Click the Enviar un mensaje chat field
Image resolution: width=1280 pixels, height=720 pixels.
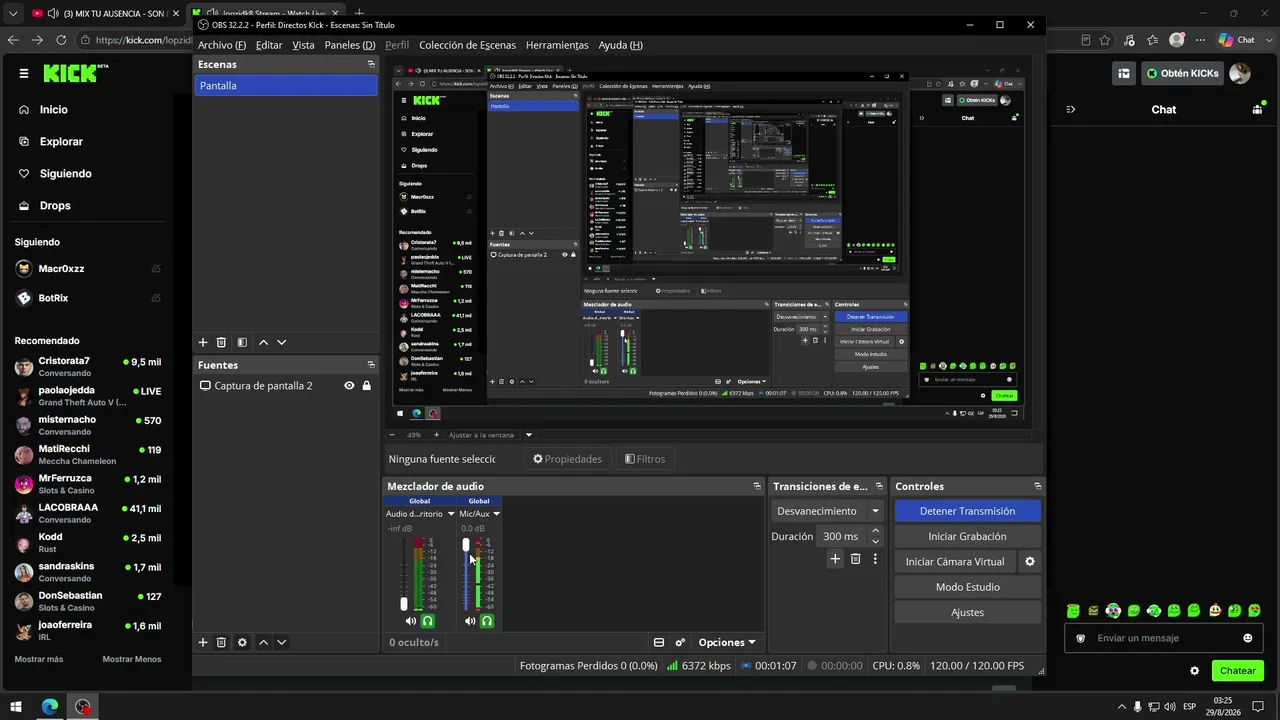pos(1164,638)
